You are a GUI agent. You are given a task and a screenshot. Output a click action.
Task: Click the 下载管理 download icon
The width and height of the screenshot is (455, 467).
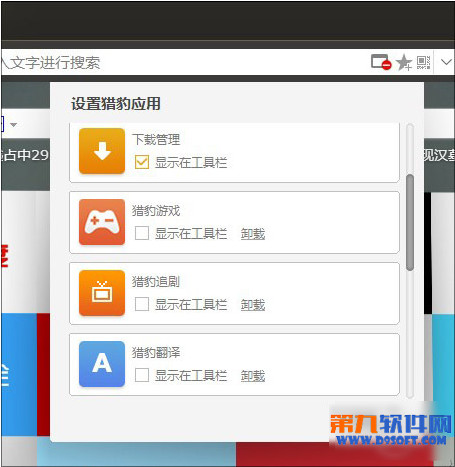(x=102, y=151)
